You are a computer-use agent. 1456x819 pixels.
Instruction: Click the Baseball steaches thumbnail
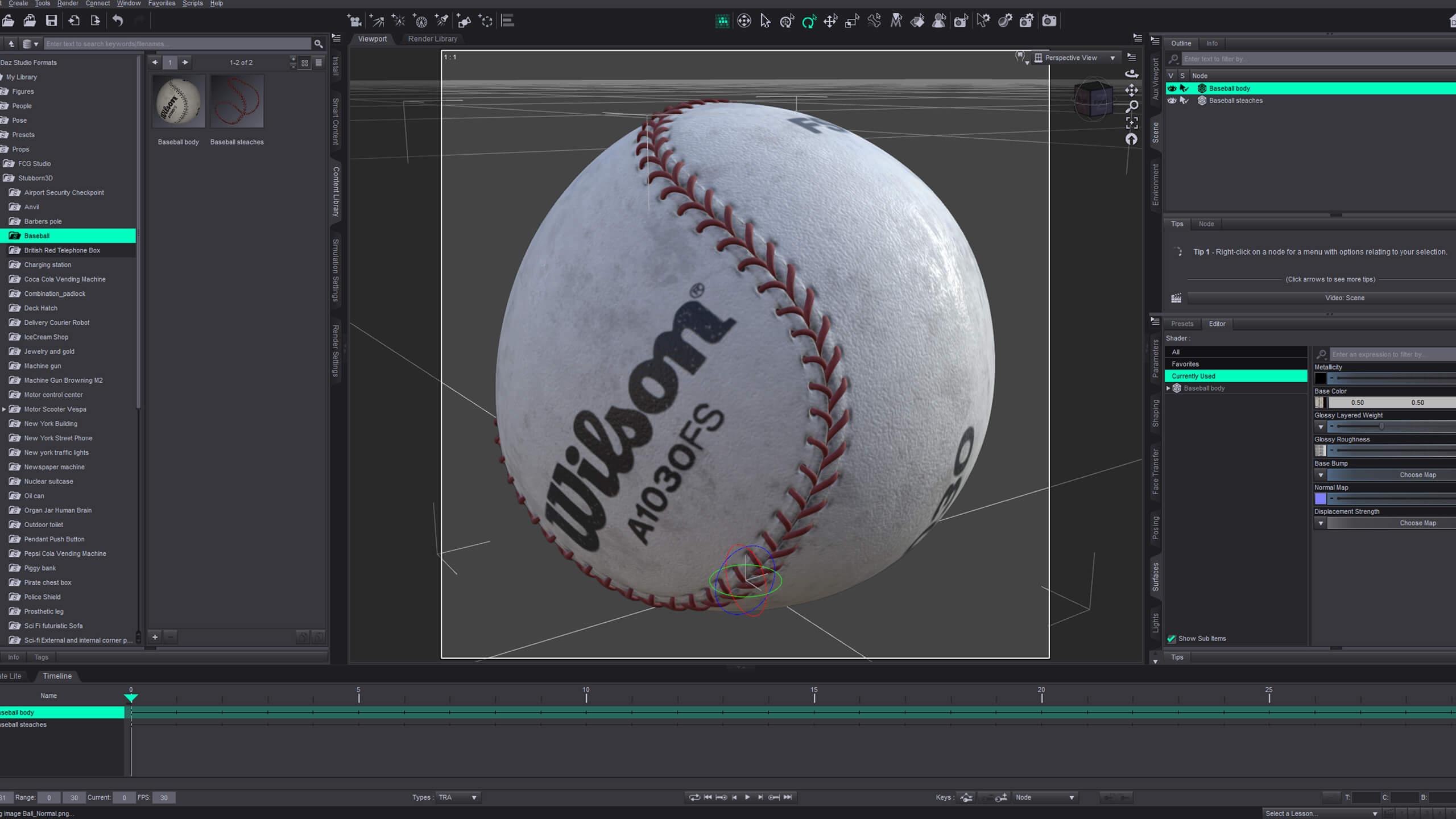(237, 101)
